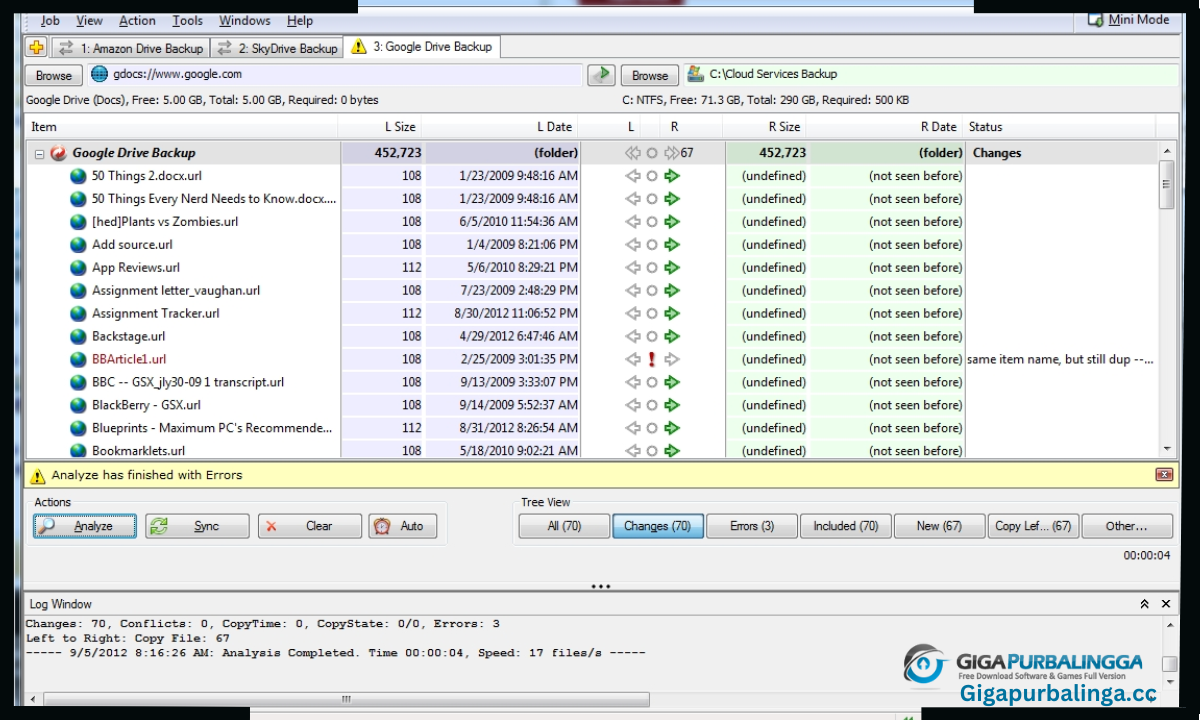1200x720 pixels.
Task: Select do-nothing circle on Backstage.url row
Action: click(652, 337)
